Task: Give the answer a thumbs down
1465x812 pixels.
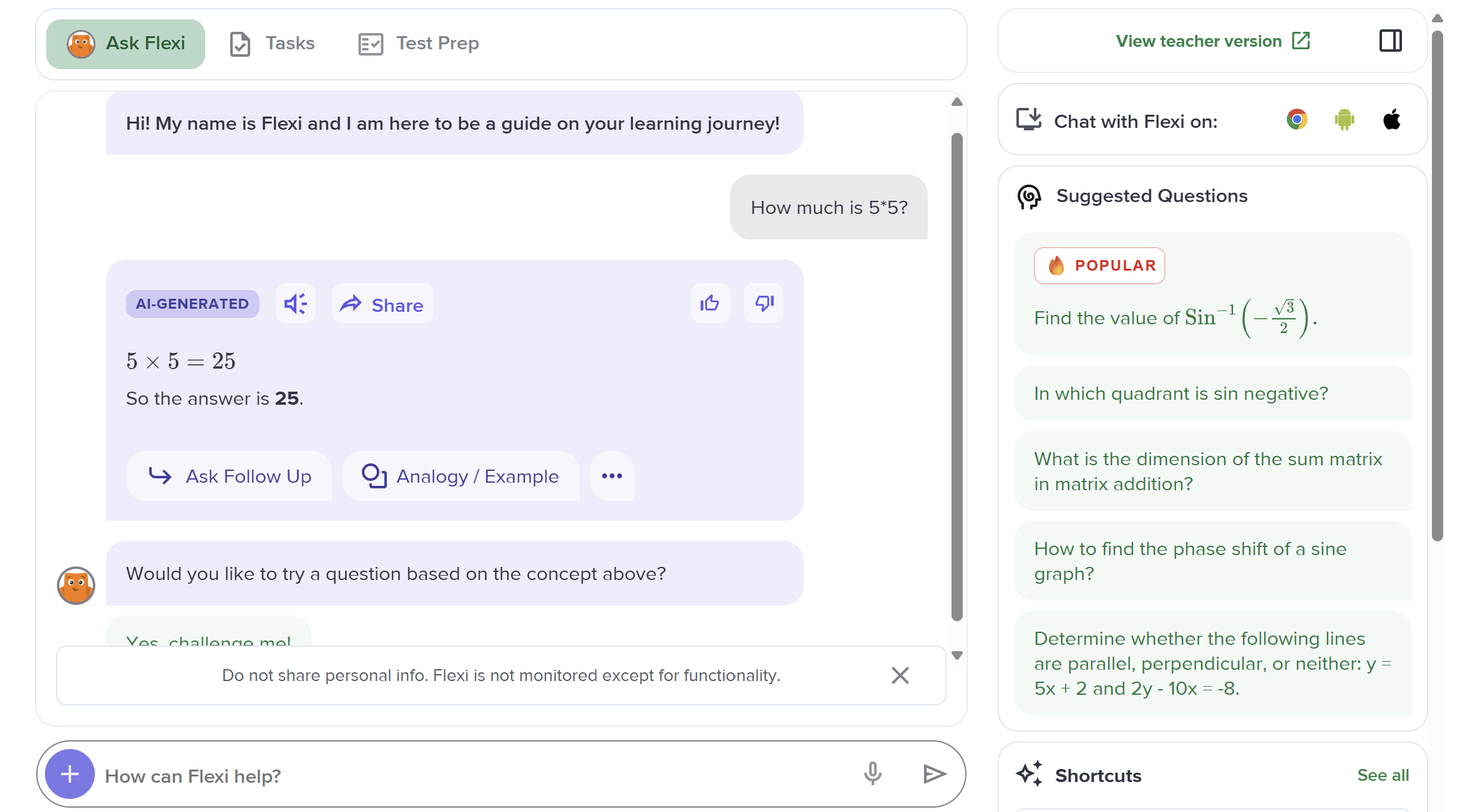Action: [x=764, y=304]
